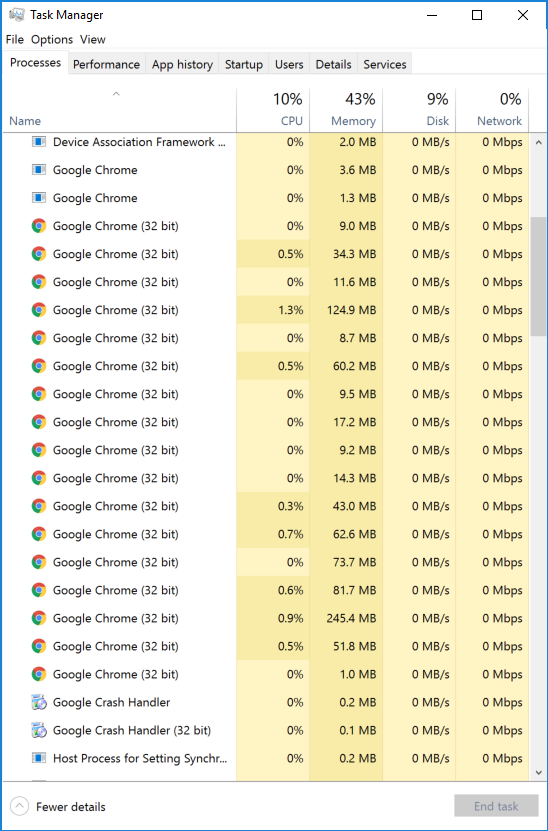Click the Device Association Framework process icon
548x831 pixels.
point(39,142)
